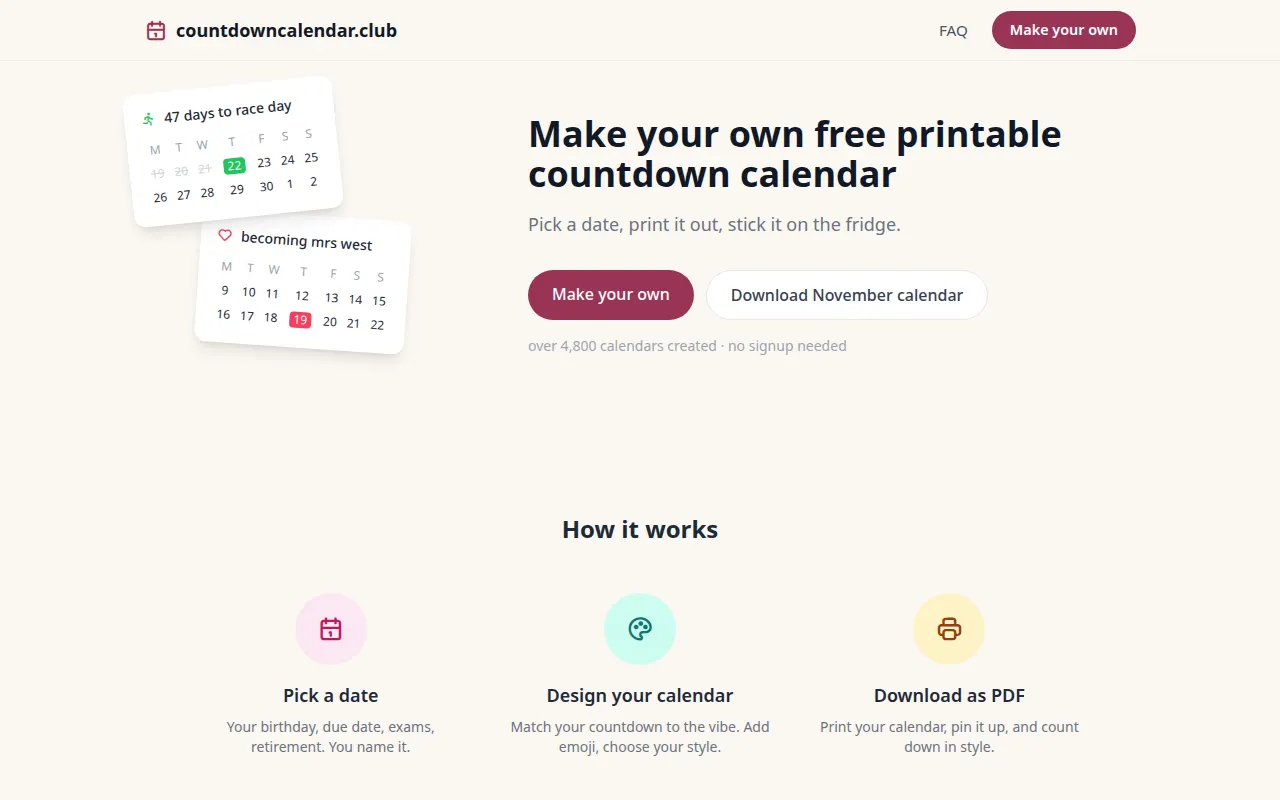Click the heart icon on mrs west card
1280x800 pixels.
pyautogui.click(x=225, y=235)
